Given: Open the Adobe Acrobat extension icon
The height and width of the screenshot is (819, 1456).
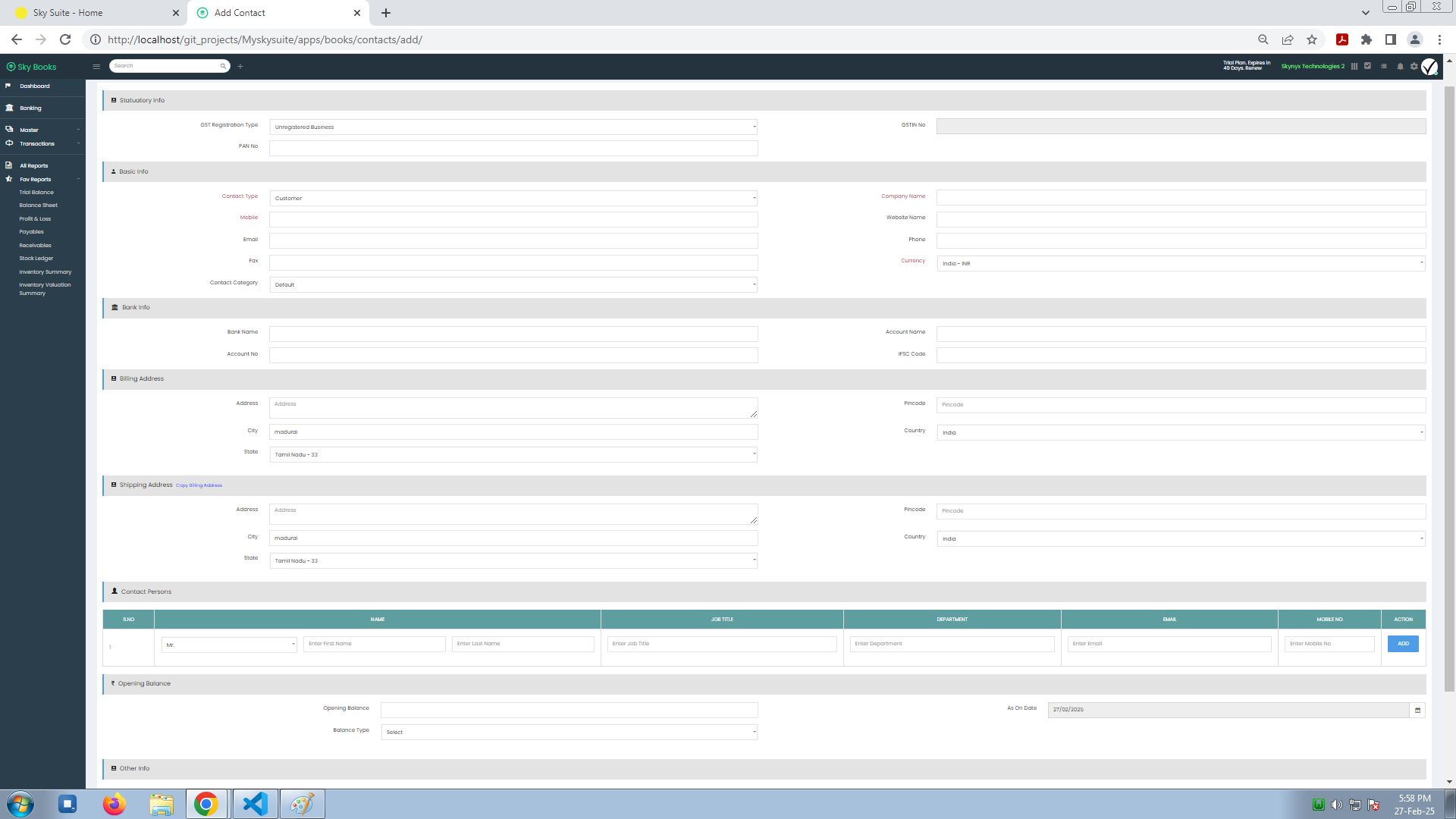Looking at the screenshot, I should (1342, 39).
